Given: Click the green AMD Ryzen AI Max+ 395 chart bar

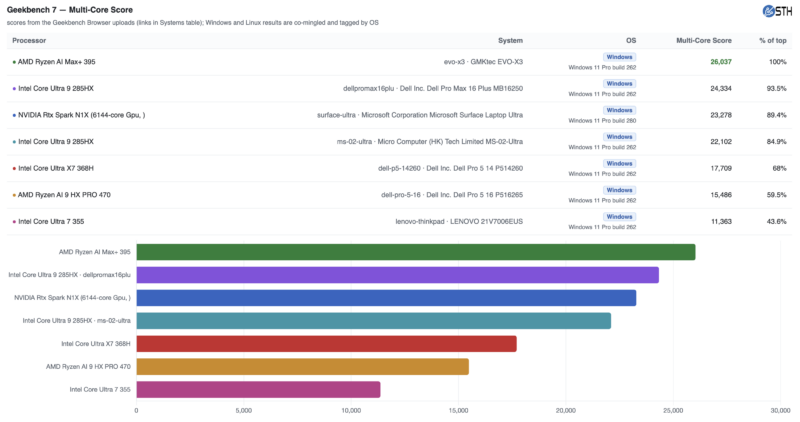Looking at the screenshot, I should [x=416, y=252].
